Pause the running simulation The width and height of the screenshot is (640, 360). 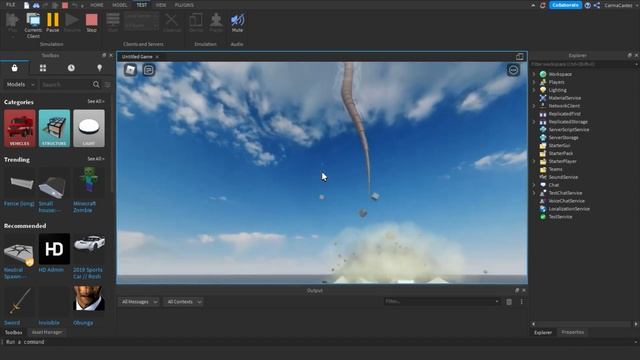pyautogui.click(x=53, y=22)
